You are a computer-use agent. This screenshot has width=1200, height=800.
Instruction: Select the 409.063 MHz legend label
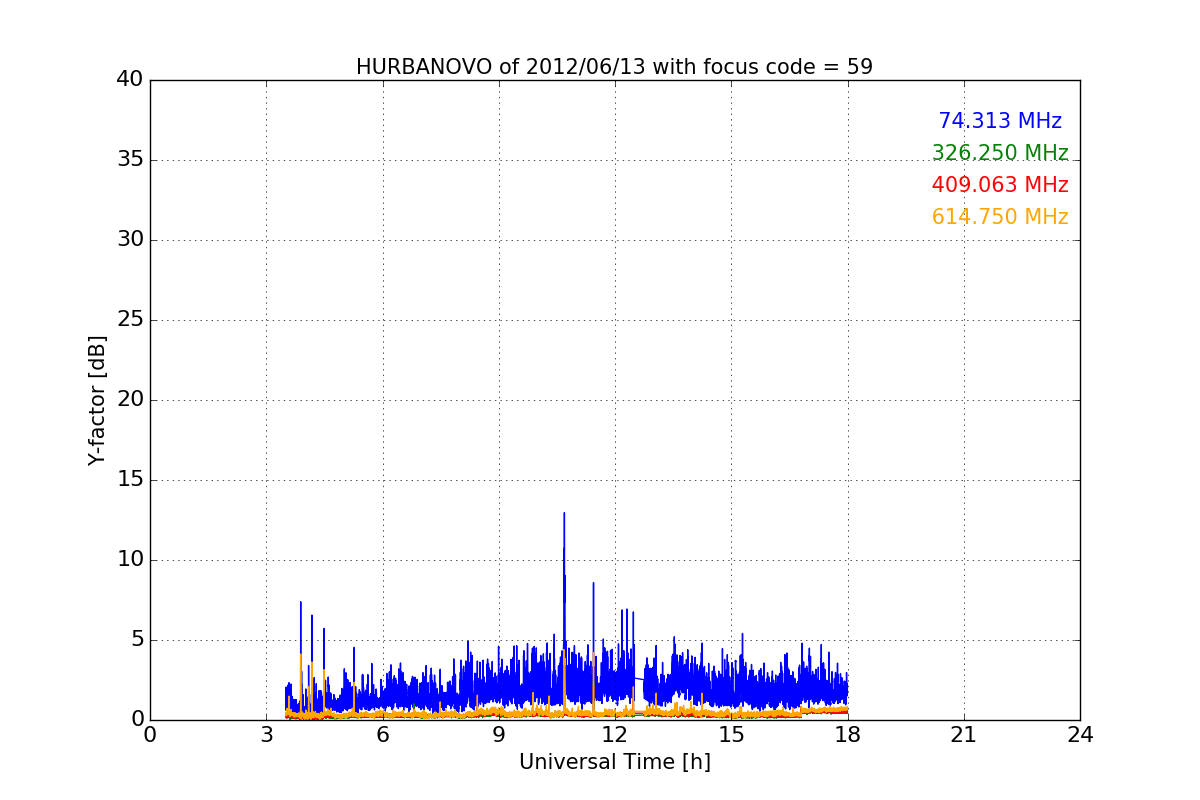pos(1000,185)
